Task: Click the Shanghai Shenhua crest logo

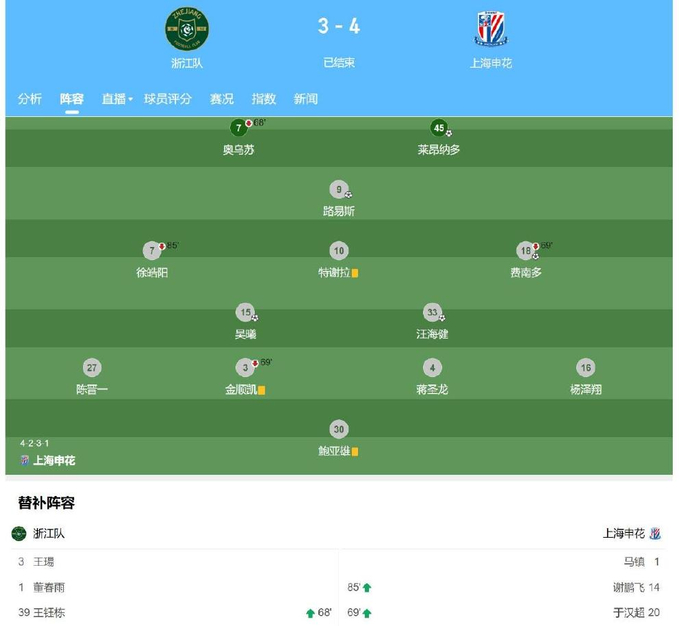Action: click(x=491, y=29)
